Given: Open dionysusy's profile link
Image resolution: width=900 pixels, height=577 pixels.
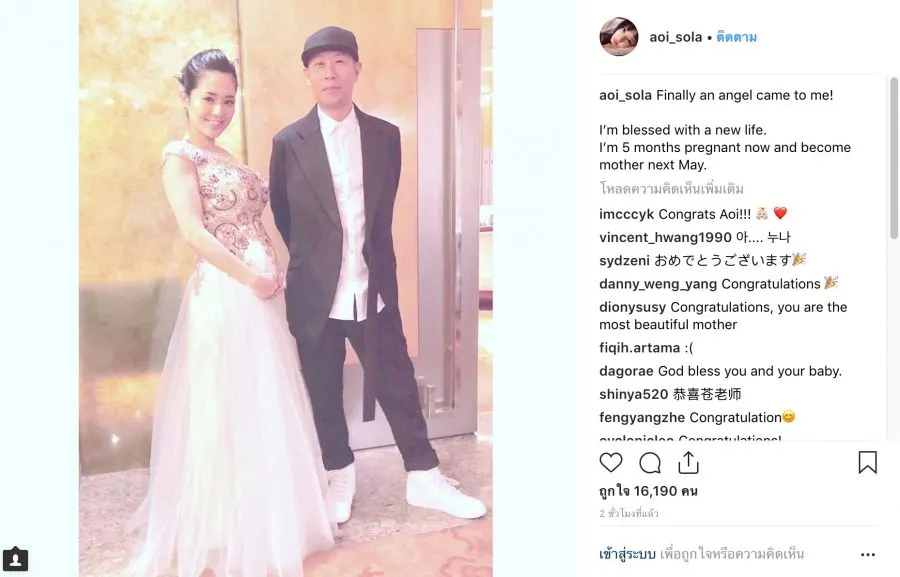Looking at the screenshot, I should pos(633,308).
